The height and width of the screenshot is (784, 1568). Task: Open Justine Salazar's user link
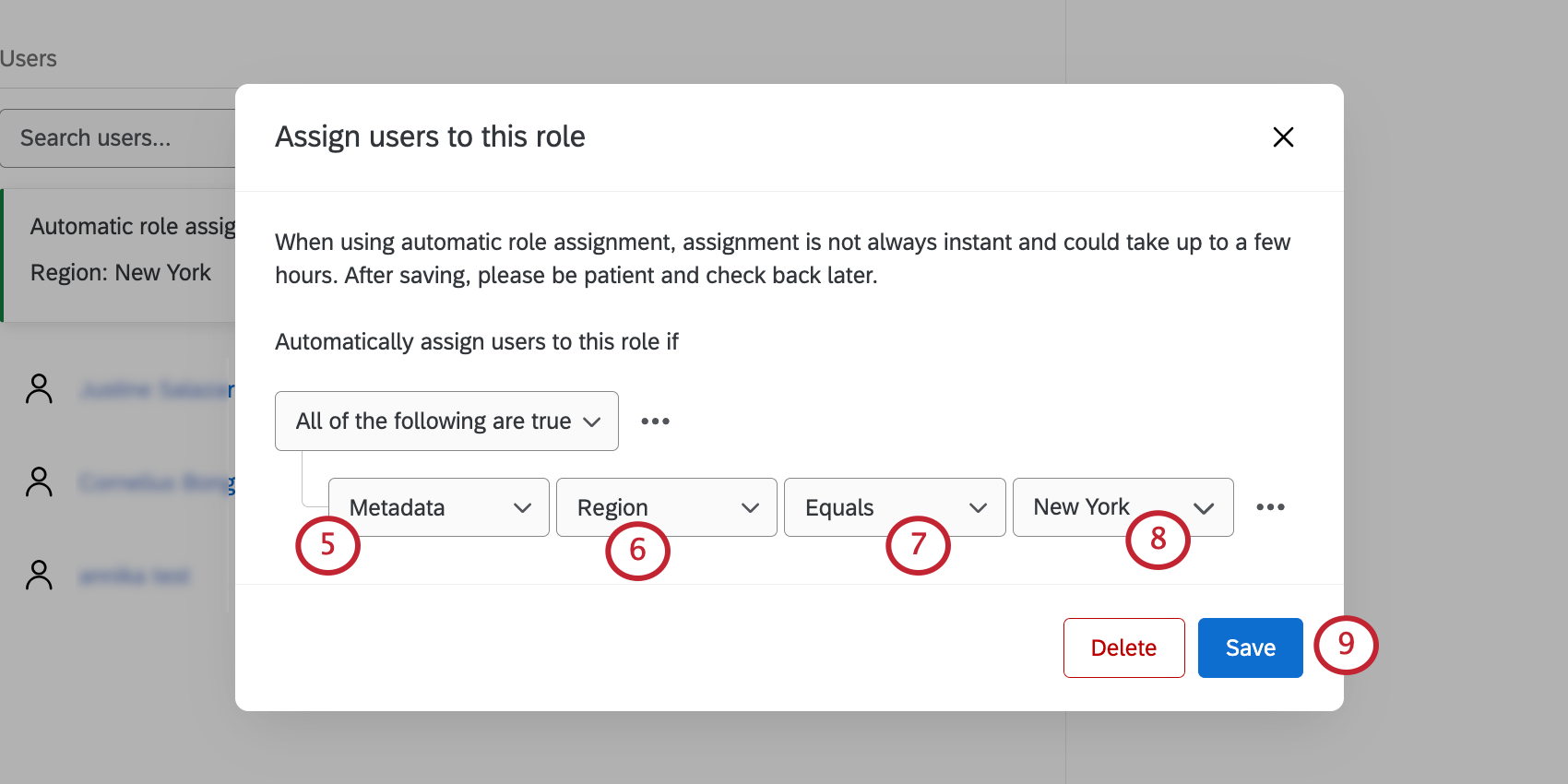coord(157,390)
